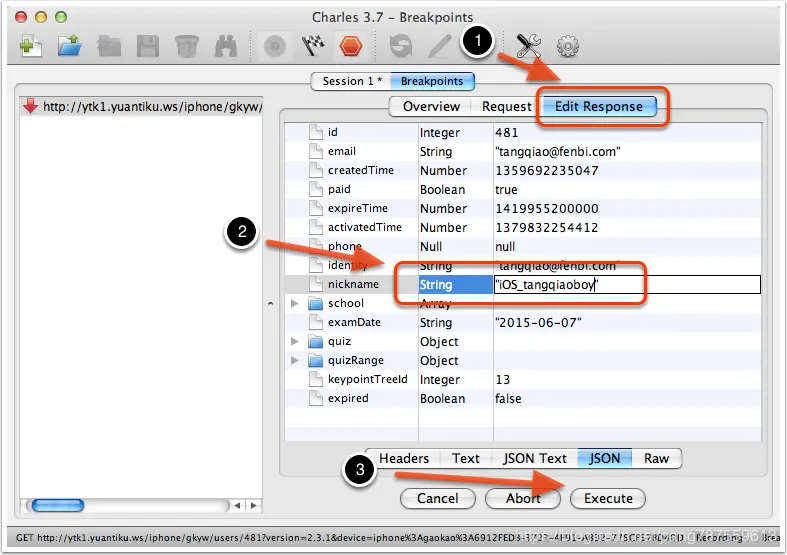The width and height of the screenshot is (787, 555).
Task: Click the folder icon of the quizRange row
Action: click(x=316, y=360)
